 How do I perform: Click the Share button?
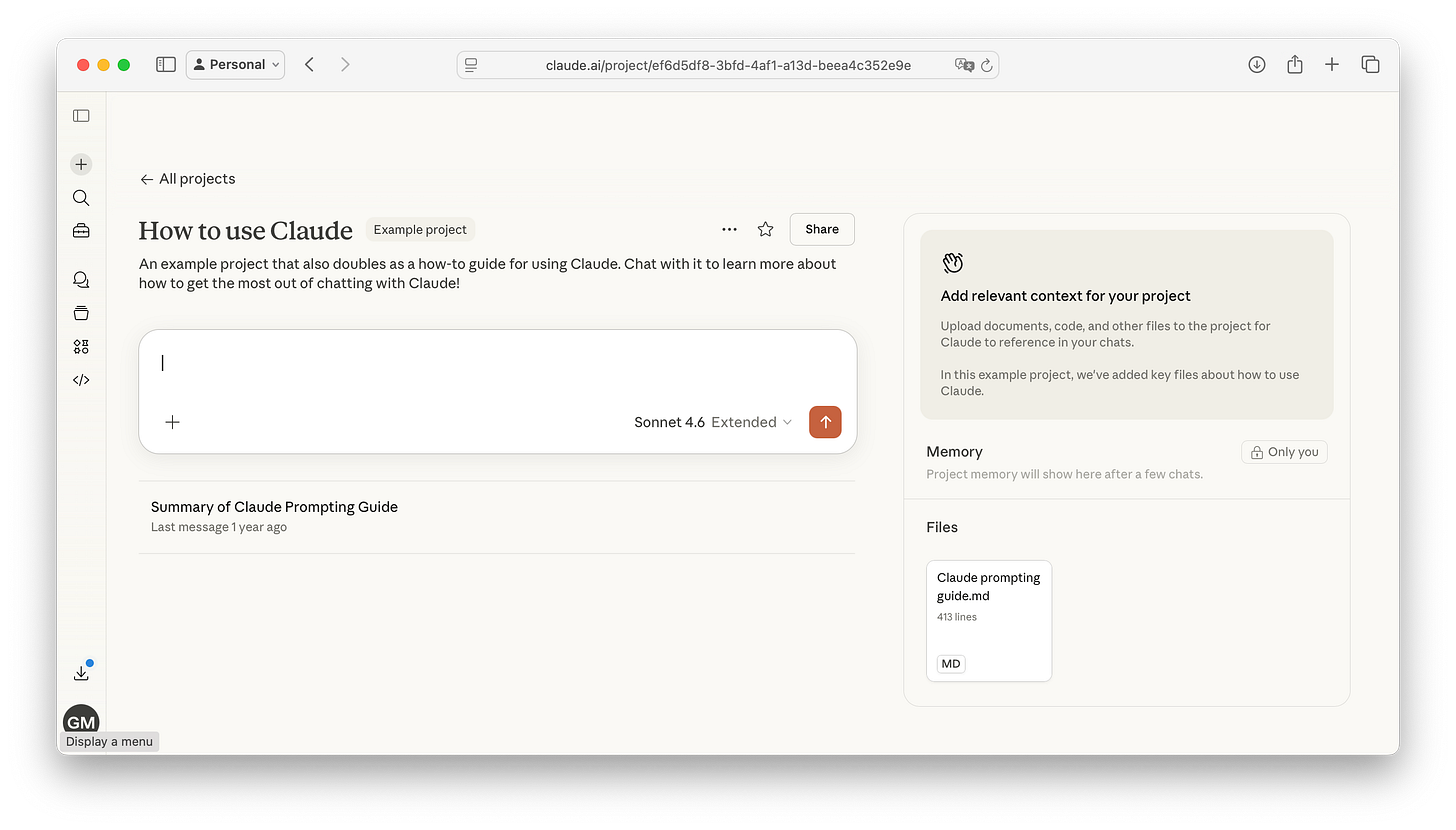tap(822, 229)
